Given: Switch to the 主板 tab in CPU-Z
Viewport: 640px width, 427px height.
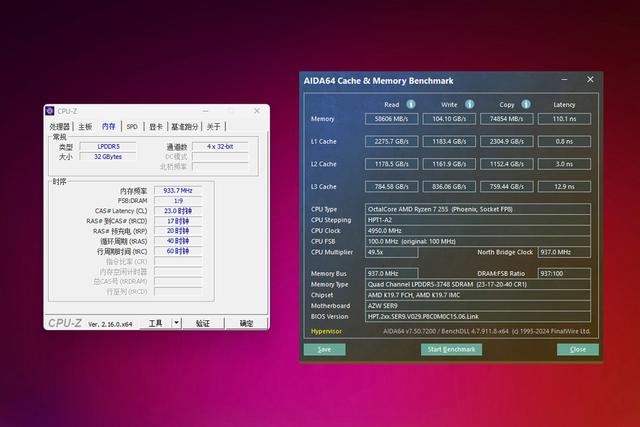Looking at the screenshot, I should coord(85,127).
